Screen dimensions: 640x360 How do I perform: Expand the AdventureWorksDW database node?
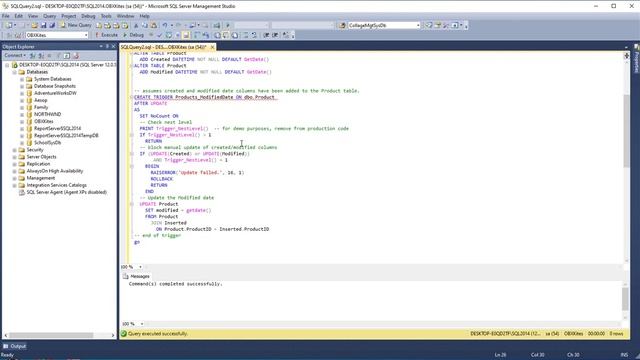22,93
